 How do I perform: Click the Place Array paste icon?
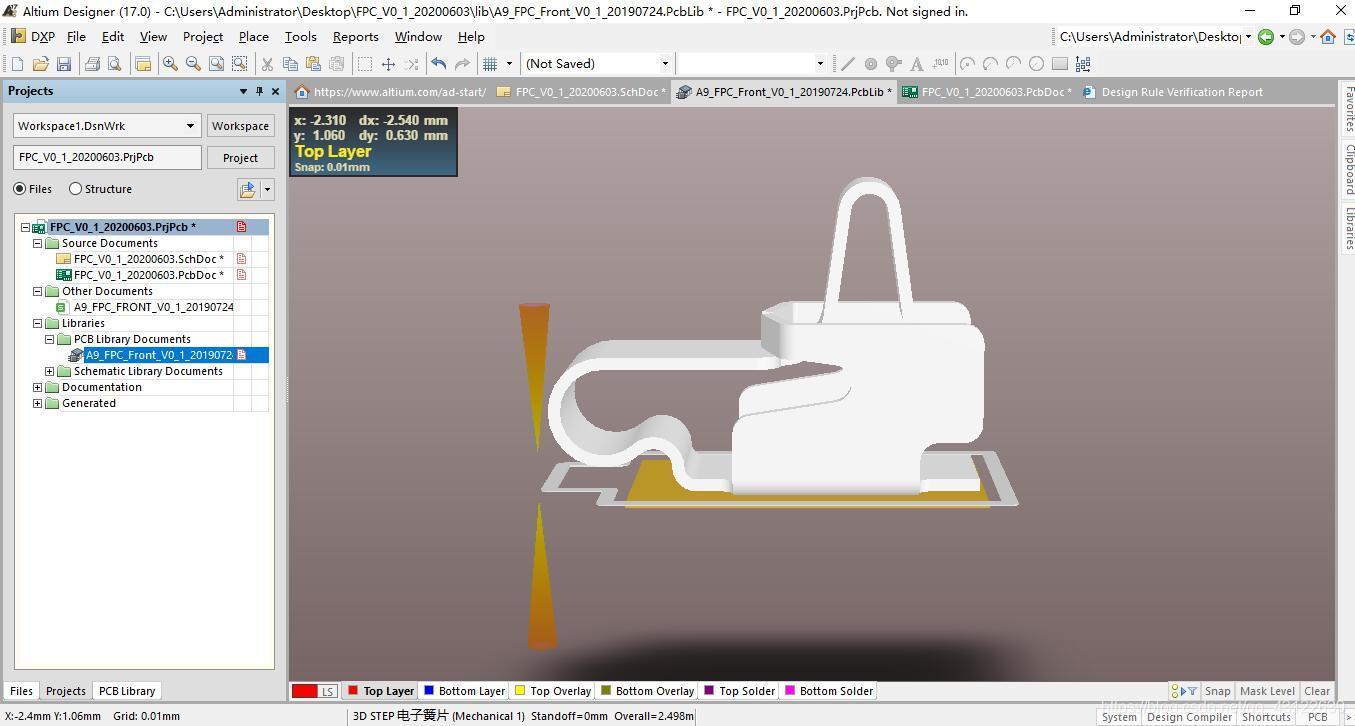click(x=1083, y=64)
